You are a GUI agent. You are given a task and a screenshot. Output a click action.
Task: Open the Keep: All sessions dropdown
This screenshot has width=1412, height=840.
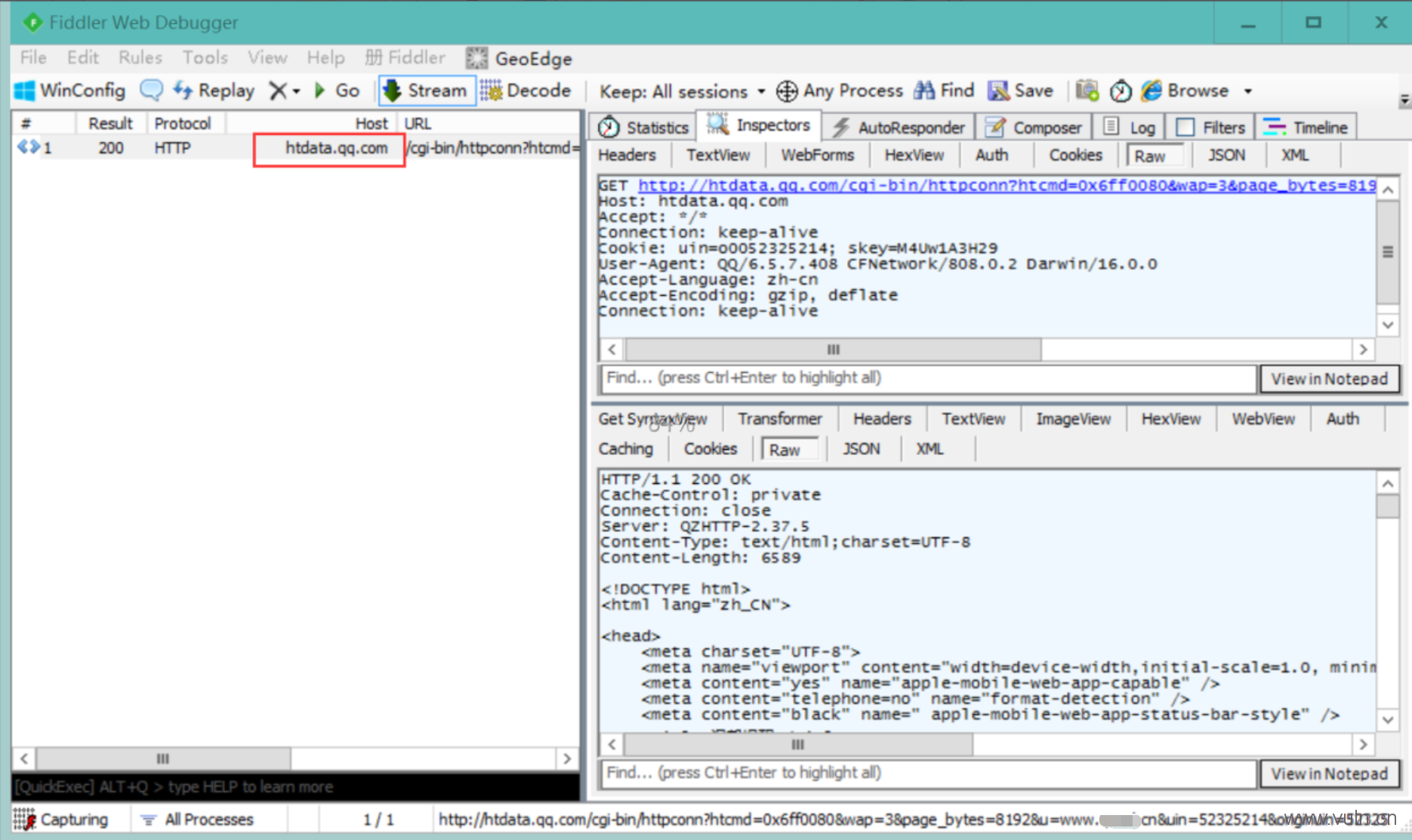click(x=682, y=91)
